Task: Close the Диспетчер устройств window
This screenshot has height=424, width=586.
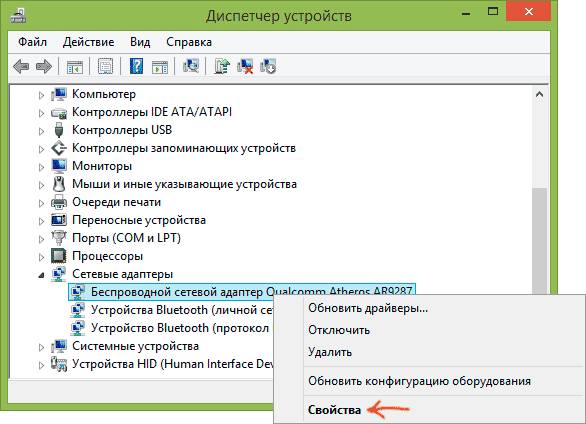Action: click(528, 12)
